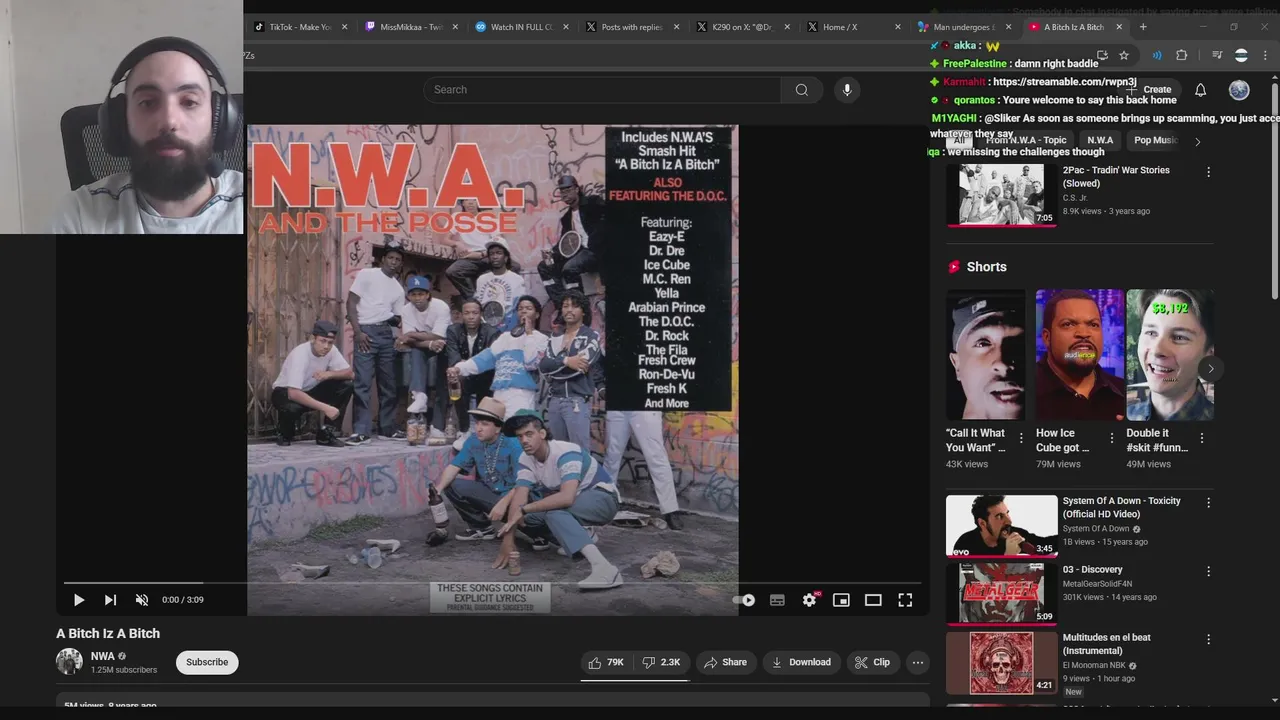Open the streamable.com link in chat

point(1064,82)
